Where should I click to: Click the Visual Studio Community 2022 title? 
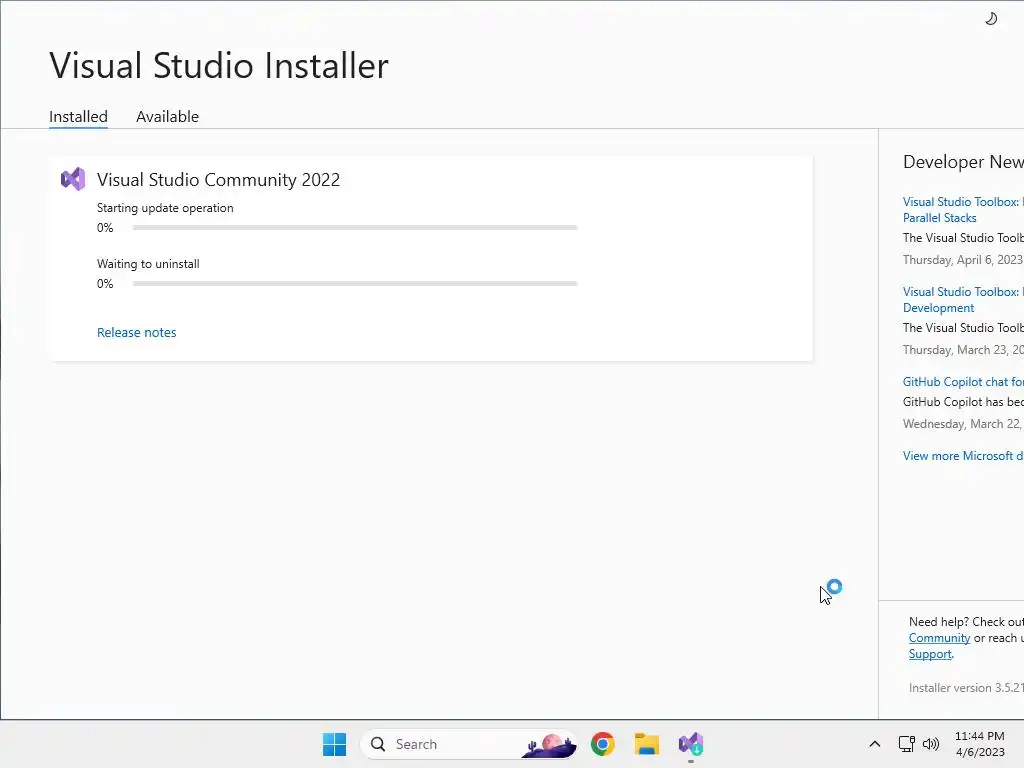(218, 180)
